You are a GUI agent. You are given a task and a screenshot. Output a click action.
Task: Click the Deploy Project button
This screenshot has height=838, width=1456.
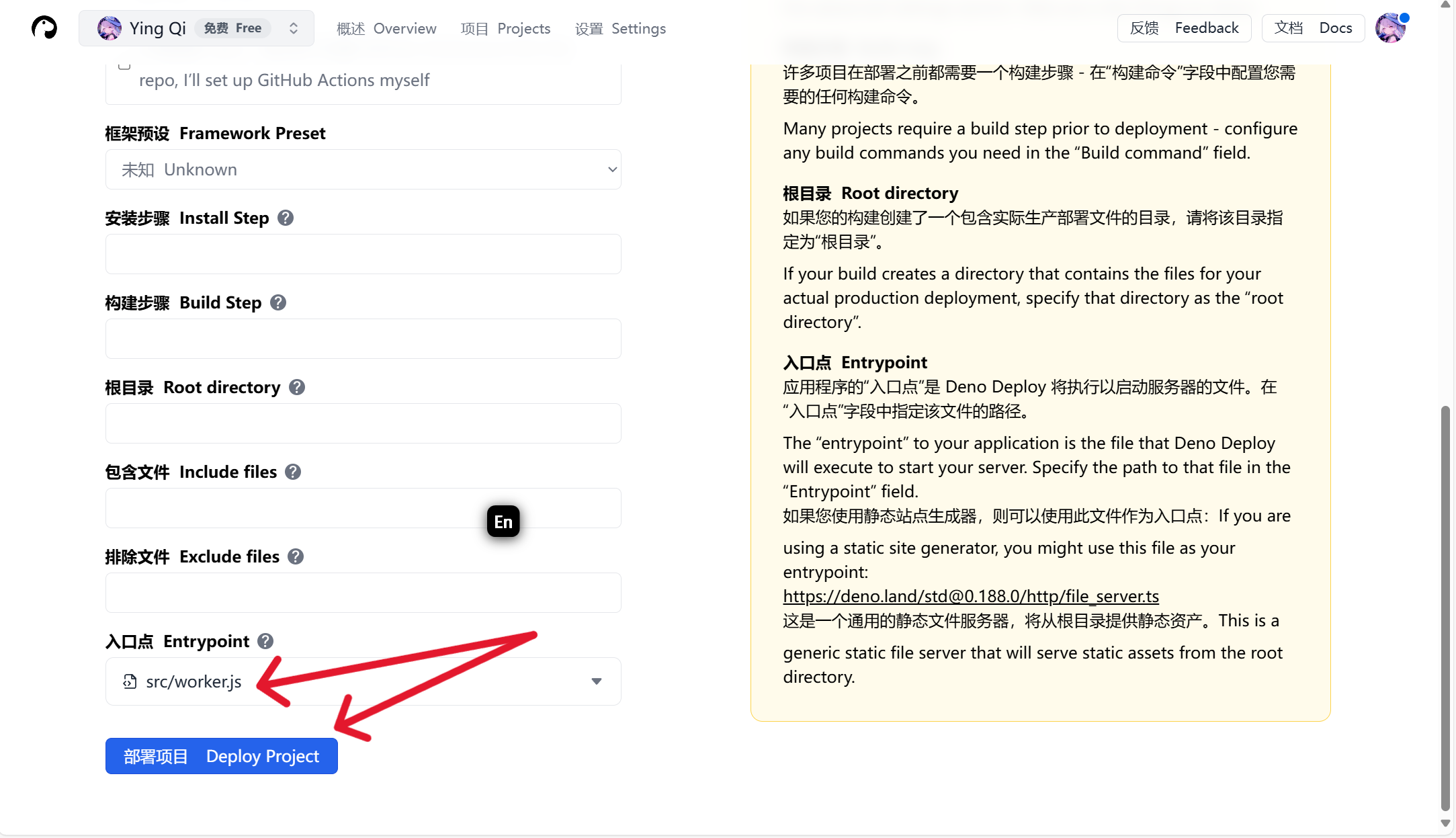[221, 756]
